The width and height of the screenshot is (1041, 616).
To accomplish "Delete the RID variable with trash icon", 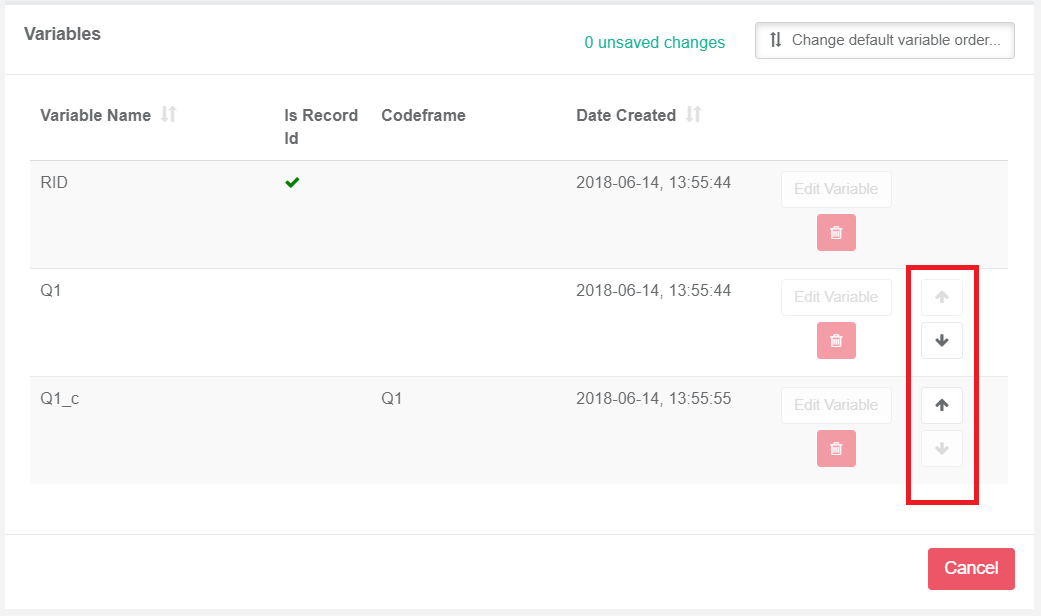I will (836, 232).
